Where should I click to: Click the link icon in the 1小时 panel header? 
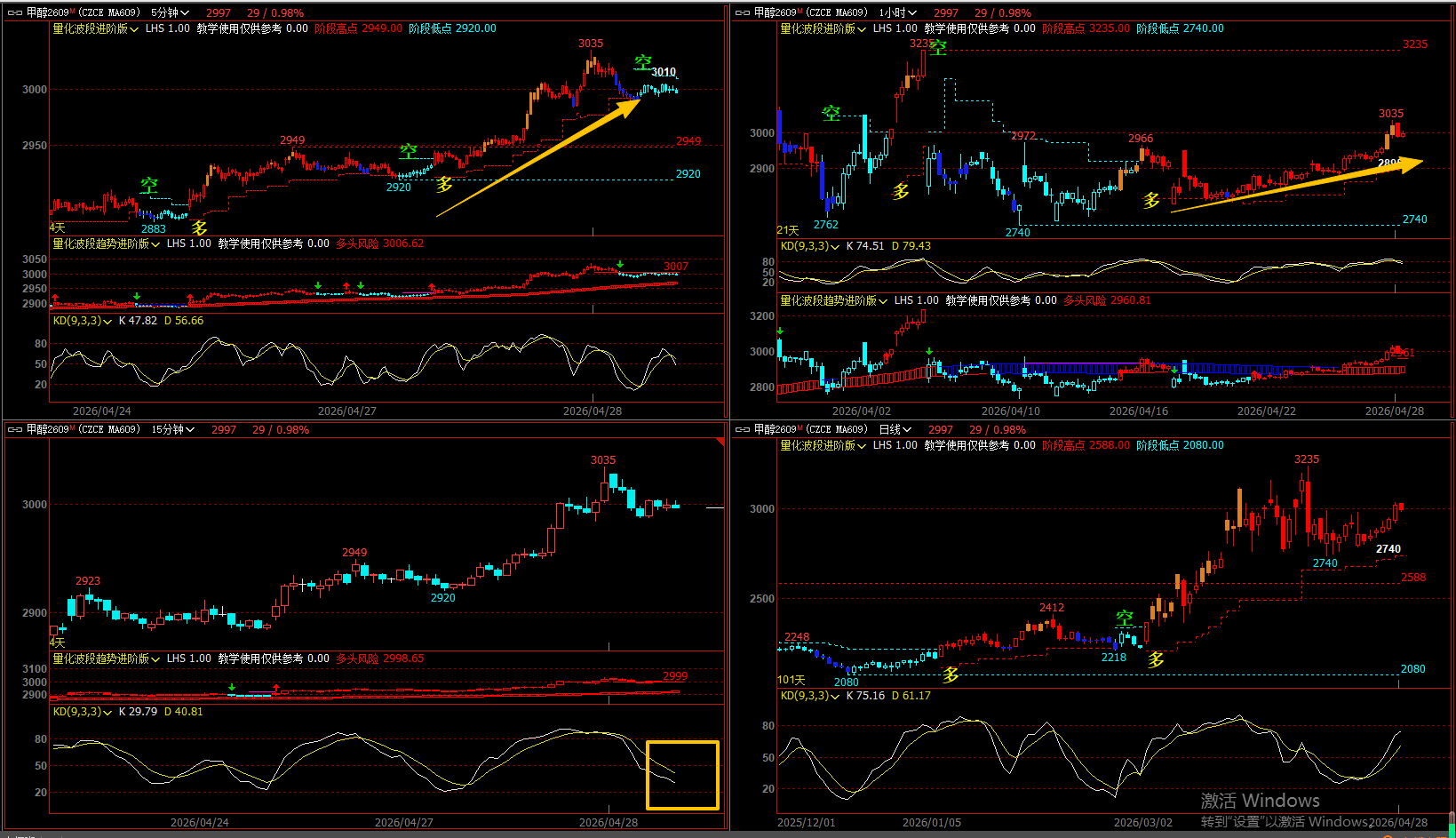coord(743,13)
